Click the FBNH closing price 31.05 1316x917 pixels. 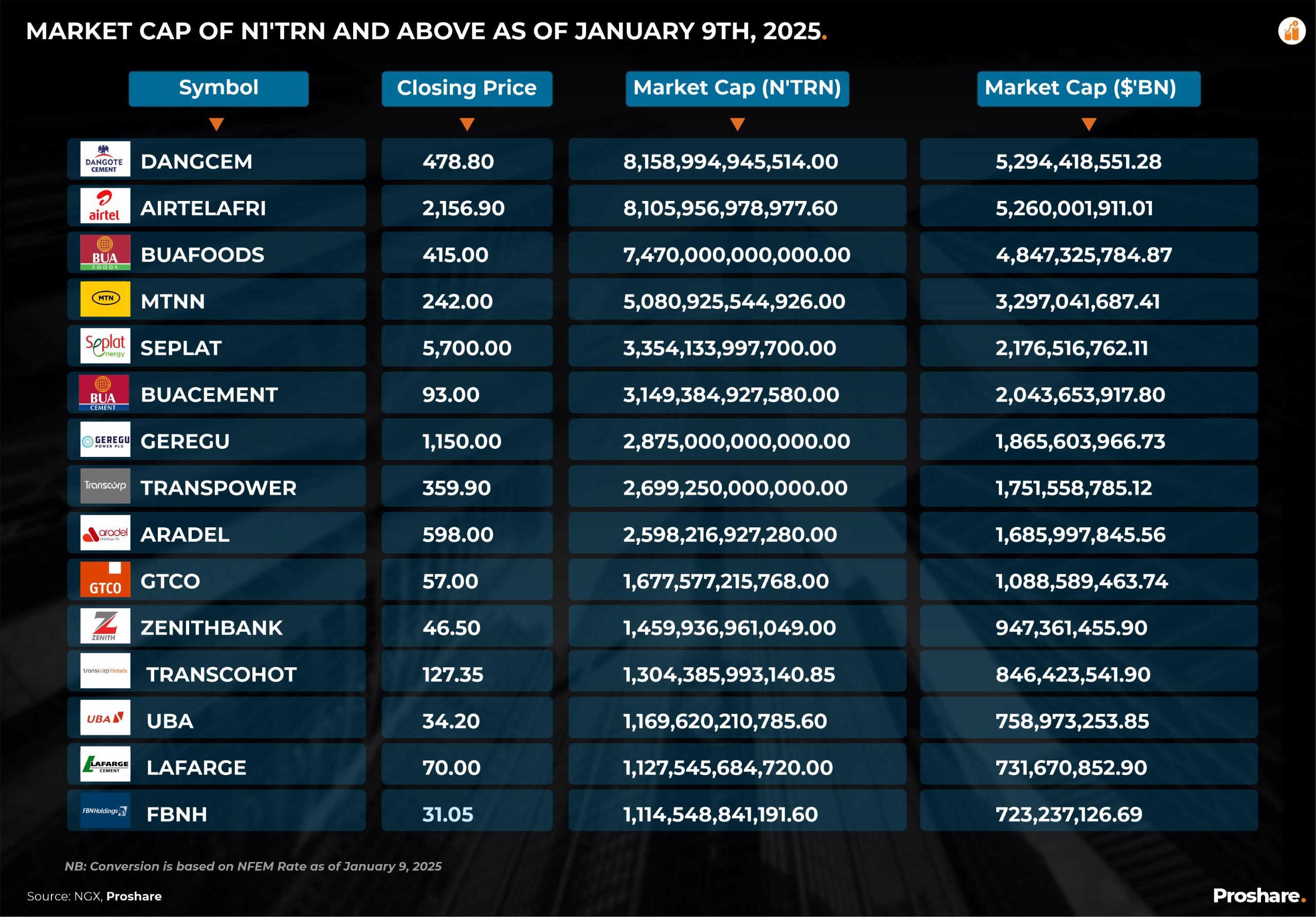click(448, 814)
